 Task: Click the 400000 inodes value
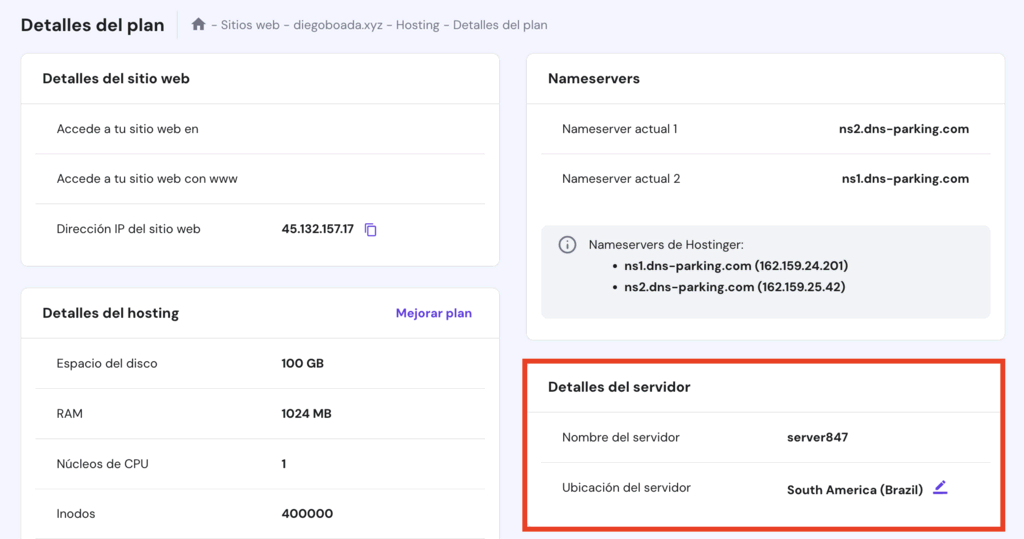pos(307,513)
